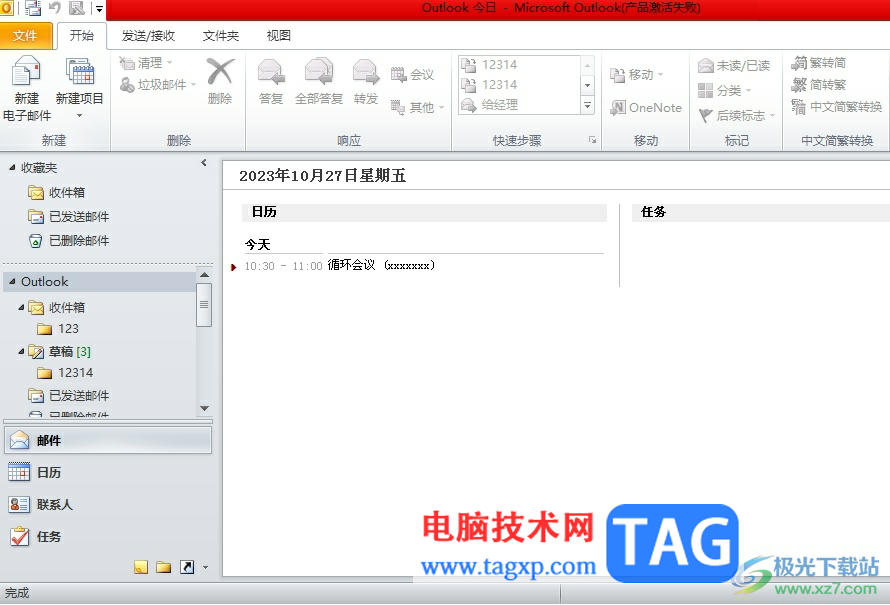Click Traditional to Simplified (繁转简) button
This screenshot has height=605, width=890.
click(818, 62)
